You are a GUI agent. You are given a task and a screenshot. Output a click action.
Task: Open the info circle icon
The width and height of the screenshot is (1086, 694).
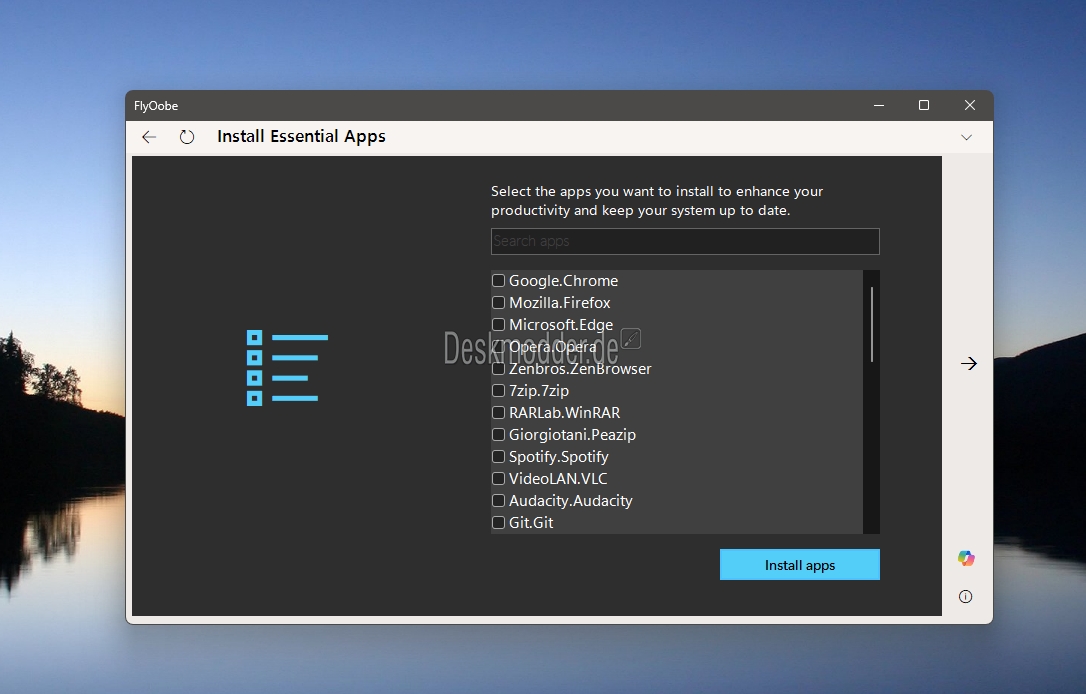[x=965, y=596]
